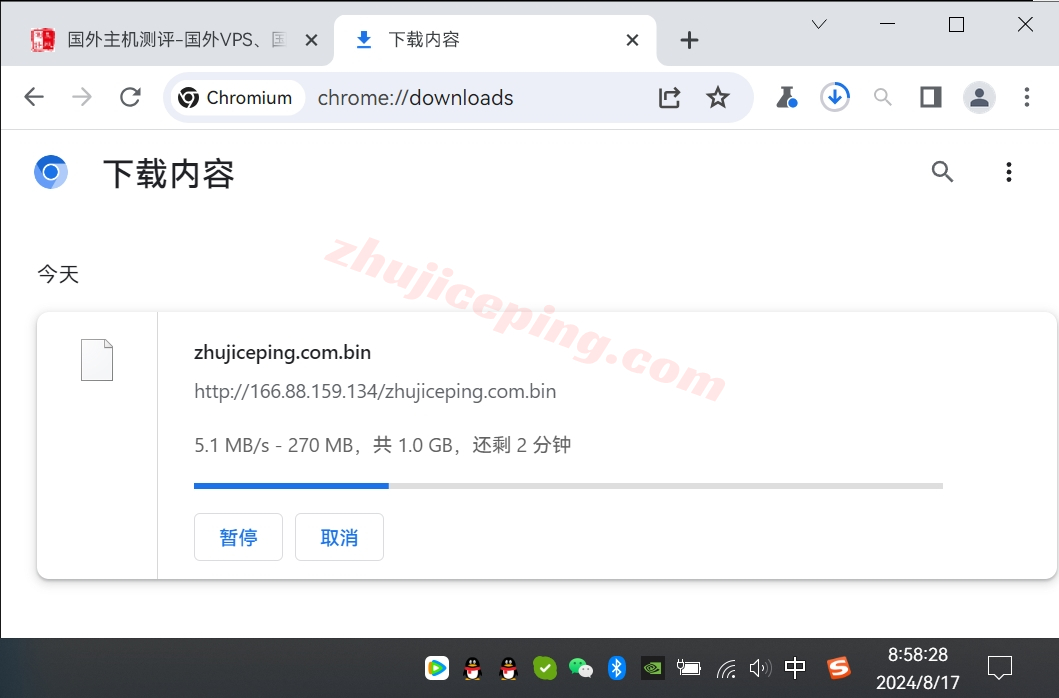Pause download with 暂停 button
This screenshot has width=1059, height=698.
(x=238, y=537)
